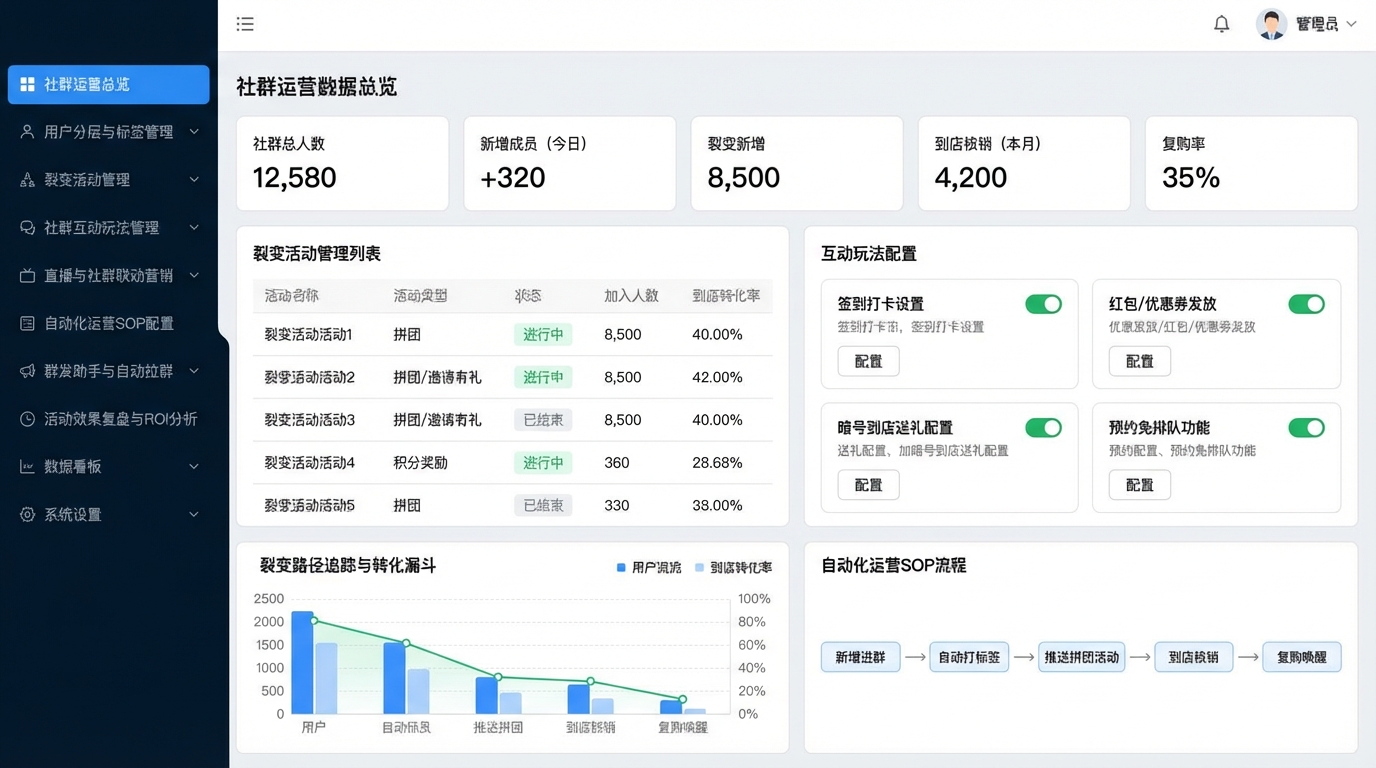Click the 用户流览 blue legend swatch

621,568
